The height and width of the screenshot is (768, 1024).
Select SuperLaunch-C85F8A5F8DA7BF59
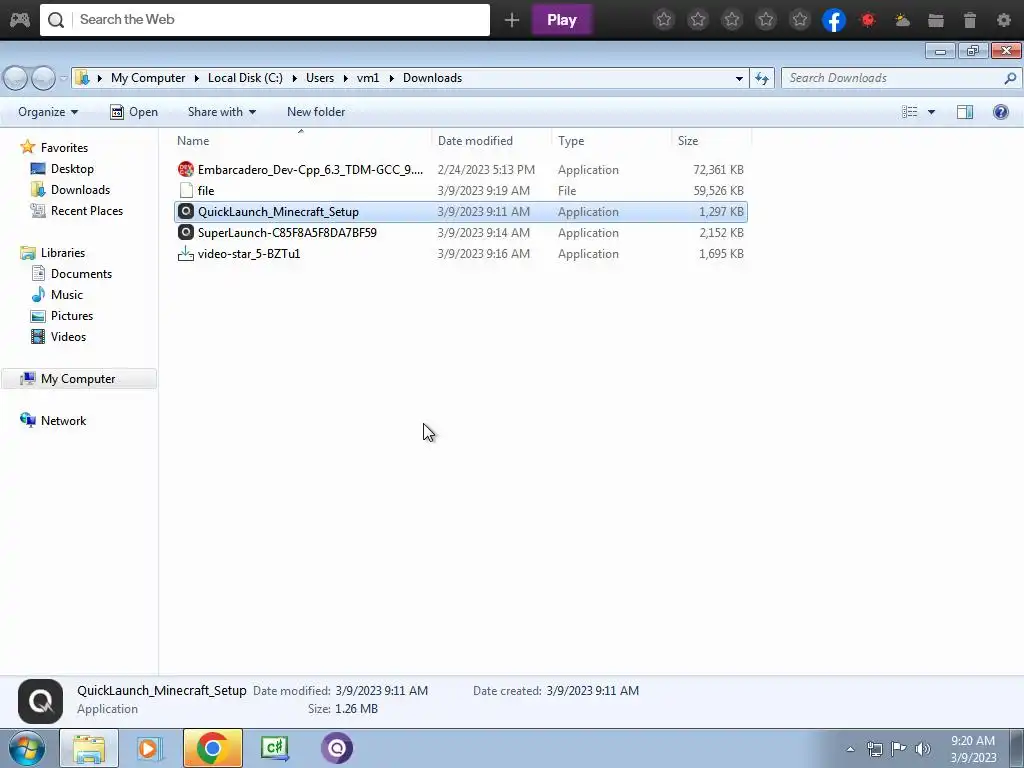(460, 232)
